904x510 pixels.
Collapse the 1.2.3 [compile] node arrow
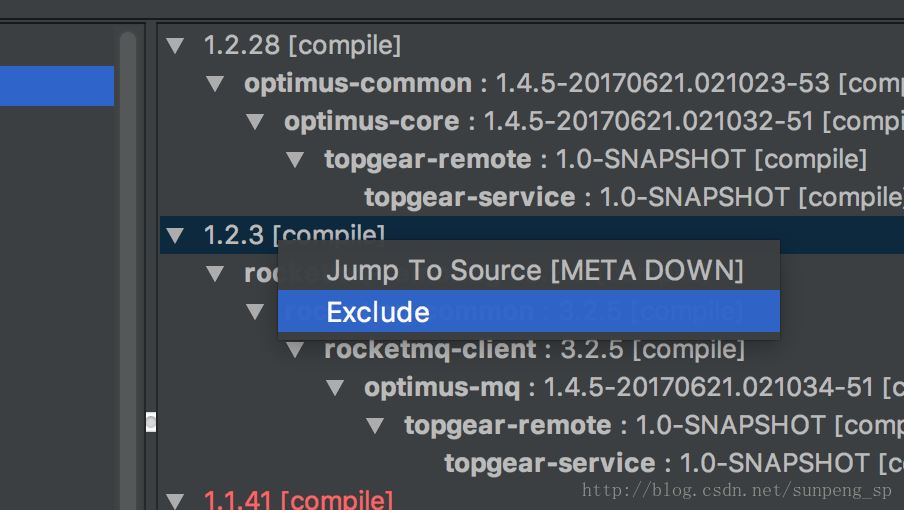point(176,235)
